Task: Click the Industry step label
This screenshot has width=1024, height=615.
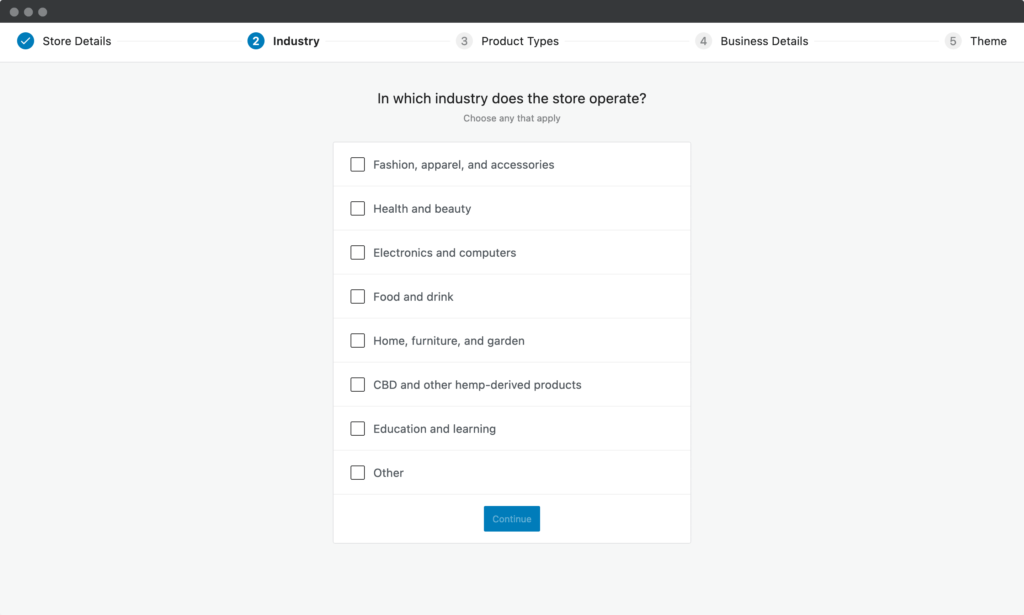Action: [296, 41]
